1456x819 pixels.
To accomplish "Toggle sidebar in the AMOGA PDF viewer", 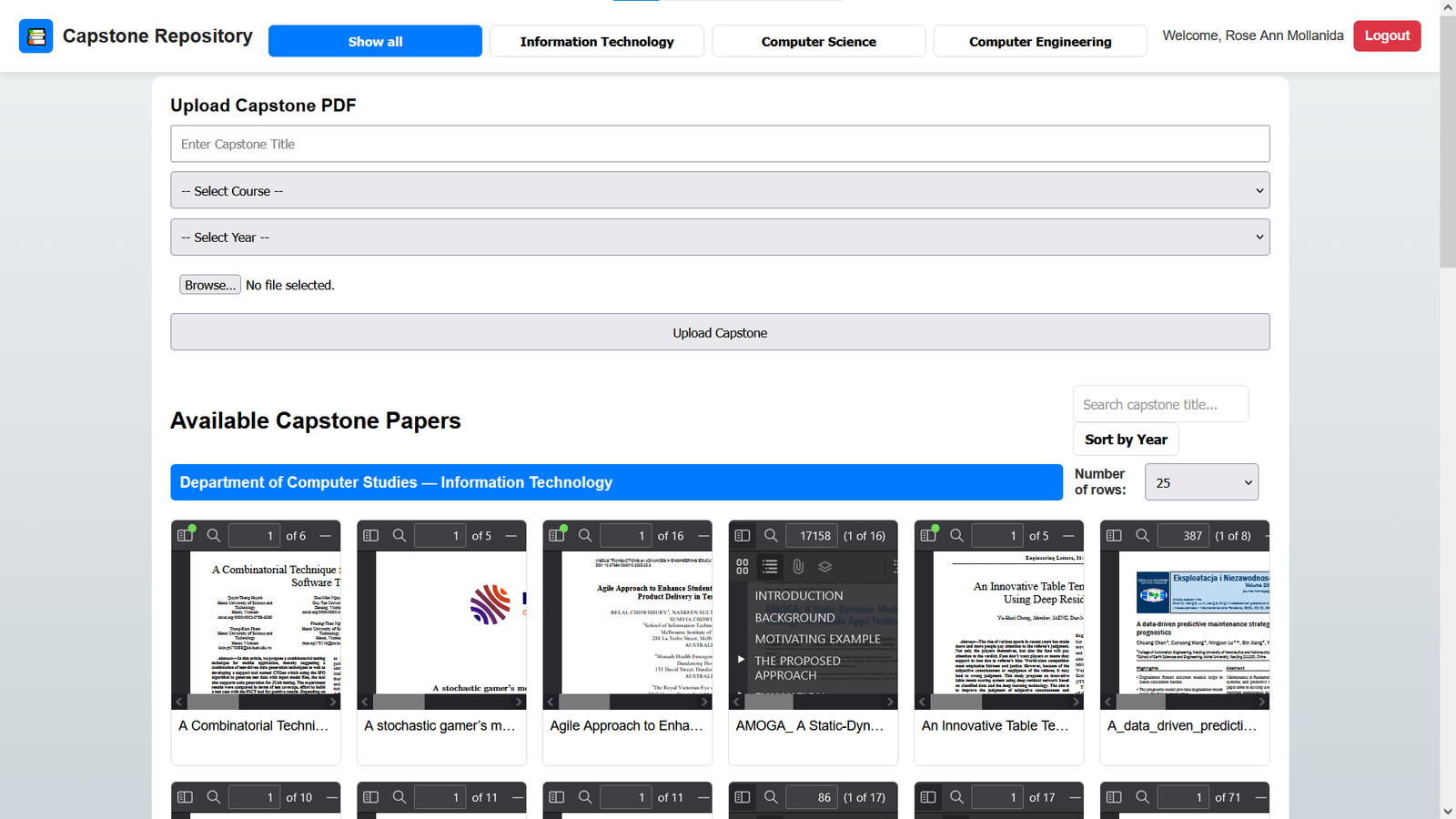I will point(743,536).
